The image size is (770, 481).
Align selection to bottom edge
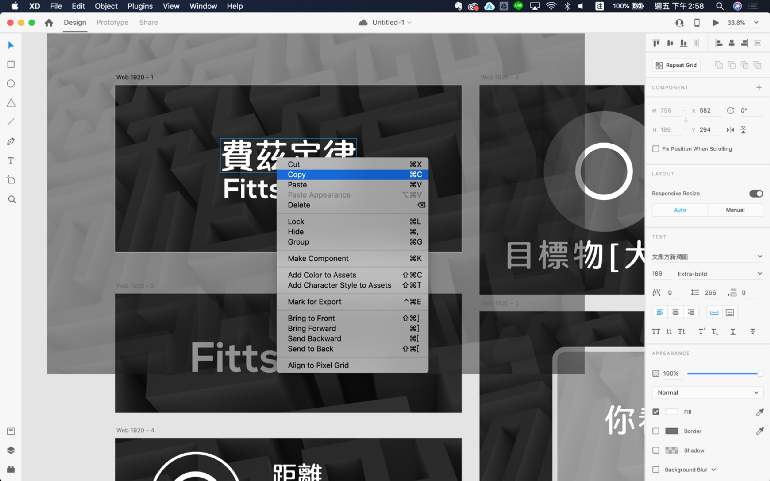pyautogui.click(x=683, y=43)
